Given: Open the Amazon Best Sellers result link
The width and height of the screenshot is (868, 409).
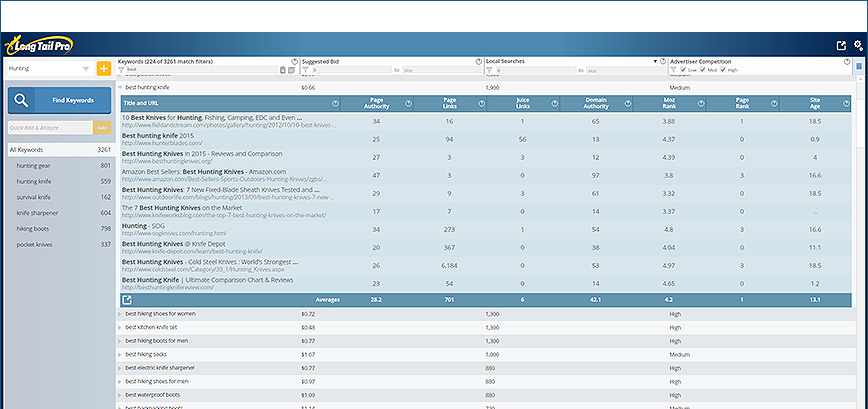Looking at the screenshot, I should tap(204, 172).
